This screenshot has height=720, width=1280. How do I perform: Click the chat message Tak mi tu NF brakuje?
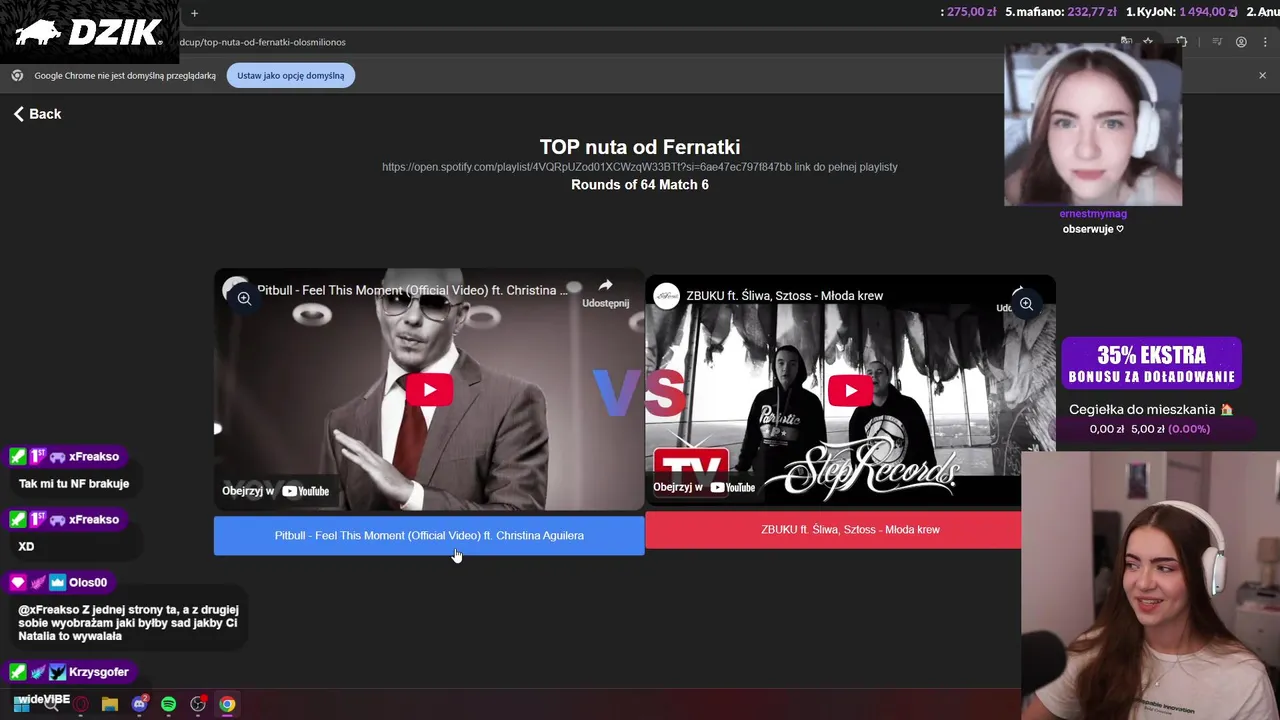[74, 484]
